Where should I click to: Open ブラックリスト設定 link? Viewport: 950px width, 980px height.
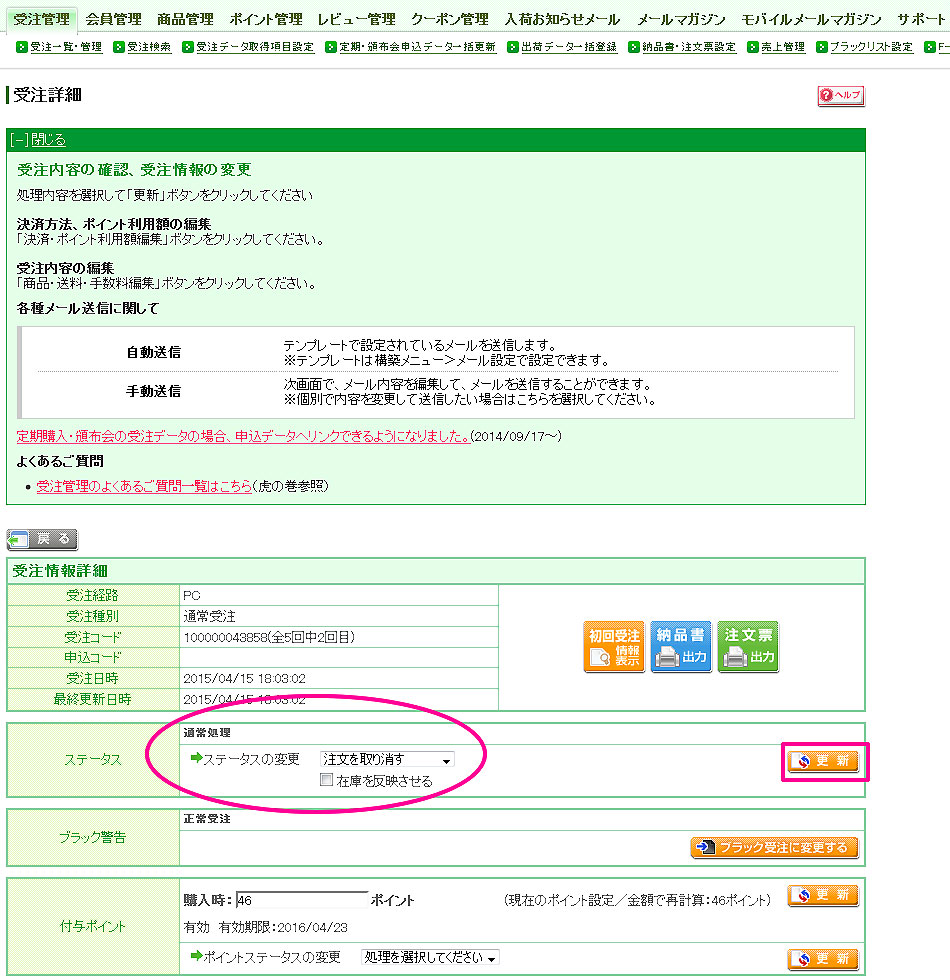click(871, 47)
